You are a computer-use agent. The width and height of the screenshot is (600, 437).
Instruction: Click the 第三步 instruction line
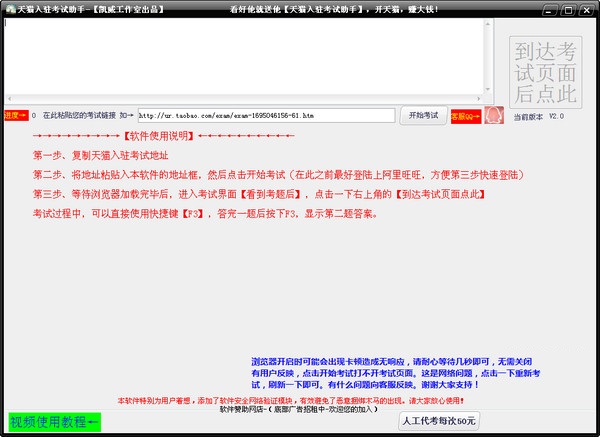pos(259,194)
